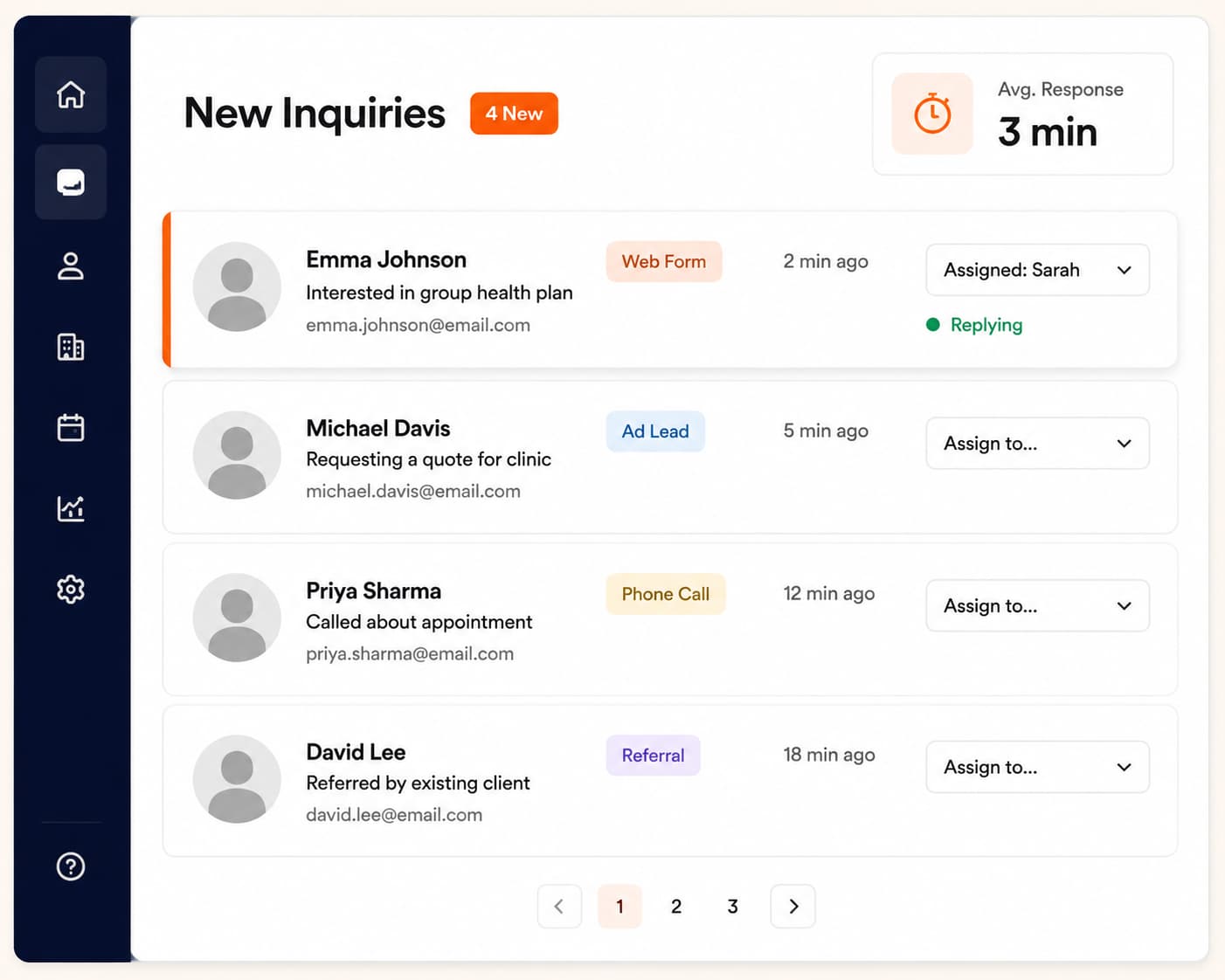The image size is (1225, 980).
Task: Click the Web Form tag
Action: click(x=664, y=261)
